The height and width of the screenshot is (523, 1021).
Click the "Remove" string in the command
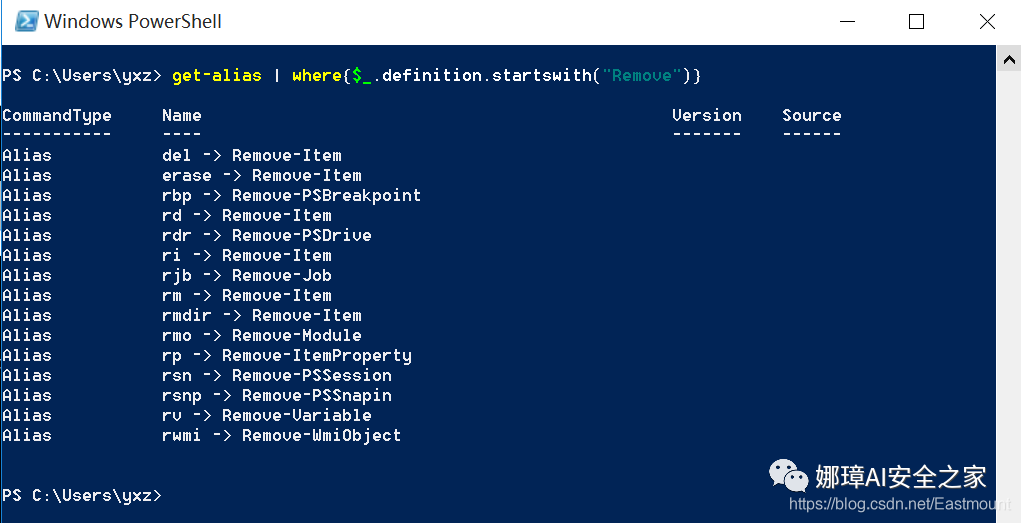pyautogui.click(x=641, y=76)
